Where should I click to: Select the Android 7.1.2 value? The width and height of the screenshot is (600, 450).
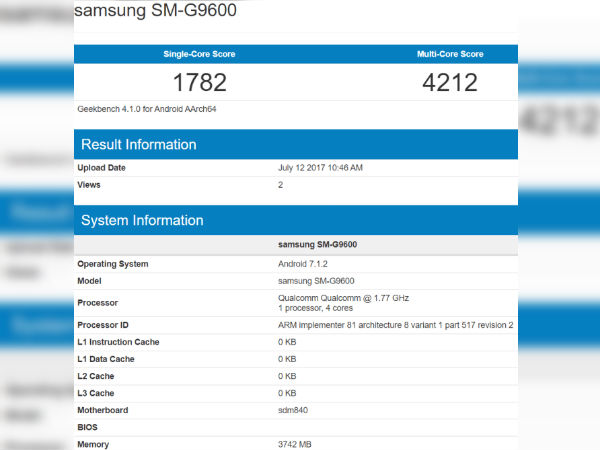[x=303, y=264]
